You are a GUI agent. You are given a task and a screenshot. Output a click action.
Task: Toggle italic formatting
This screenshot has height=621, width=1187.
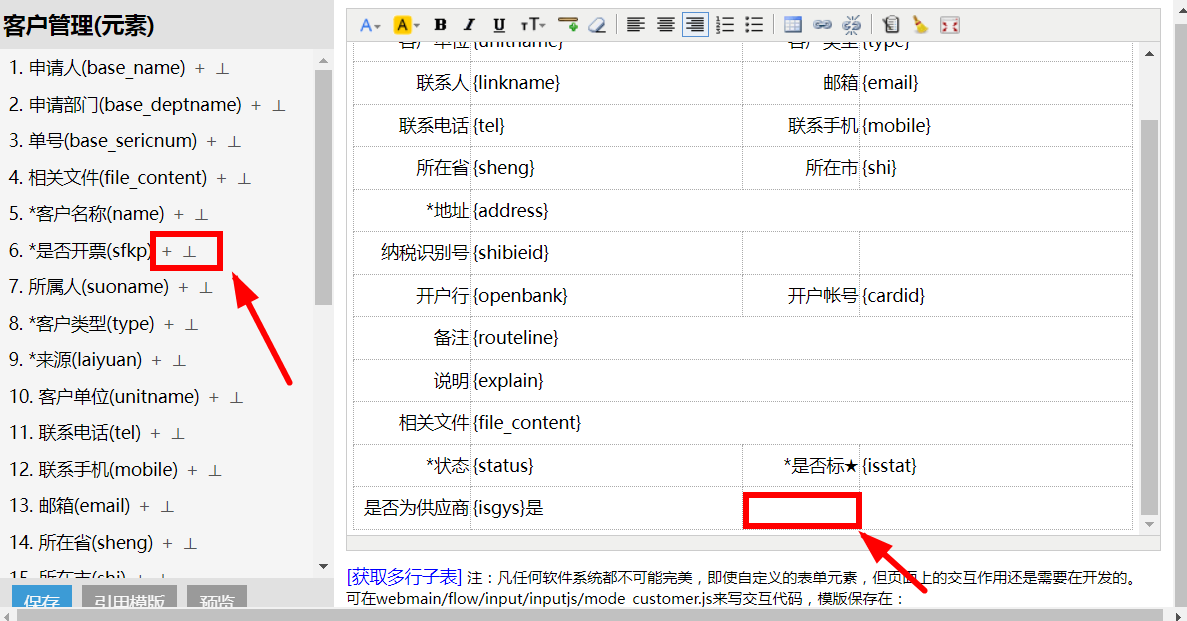point(469,25)
